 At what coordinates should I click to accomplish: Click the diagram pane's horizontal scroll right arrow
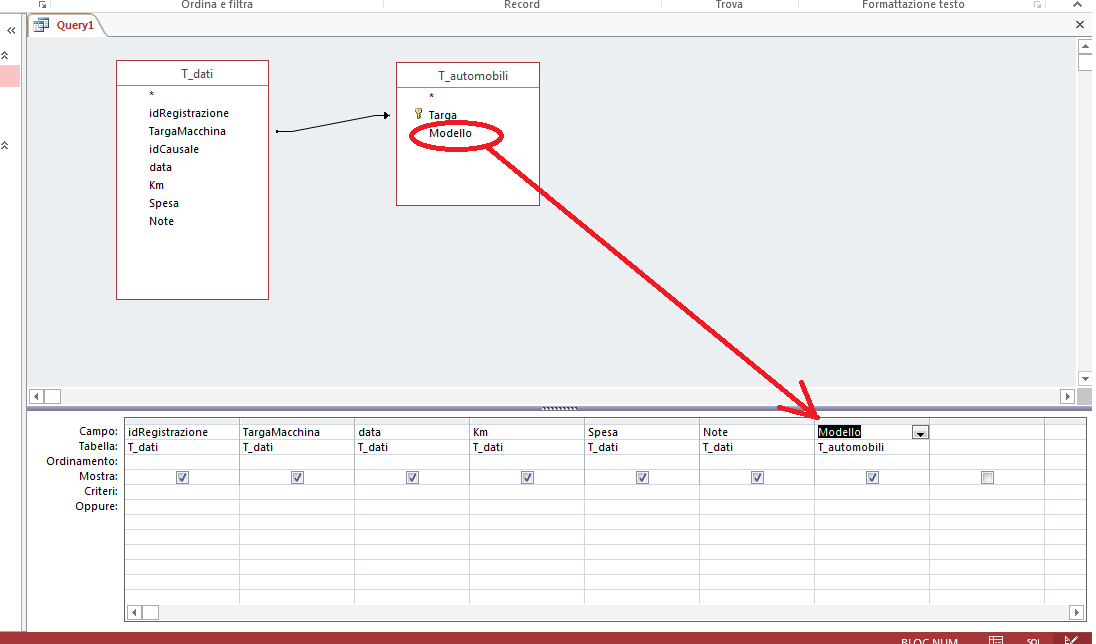coord(1067,396)
